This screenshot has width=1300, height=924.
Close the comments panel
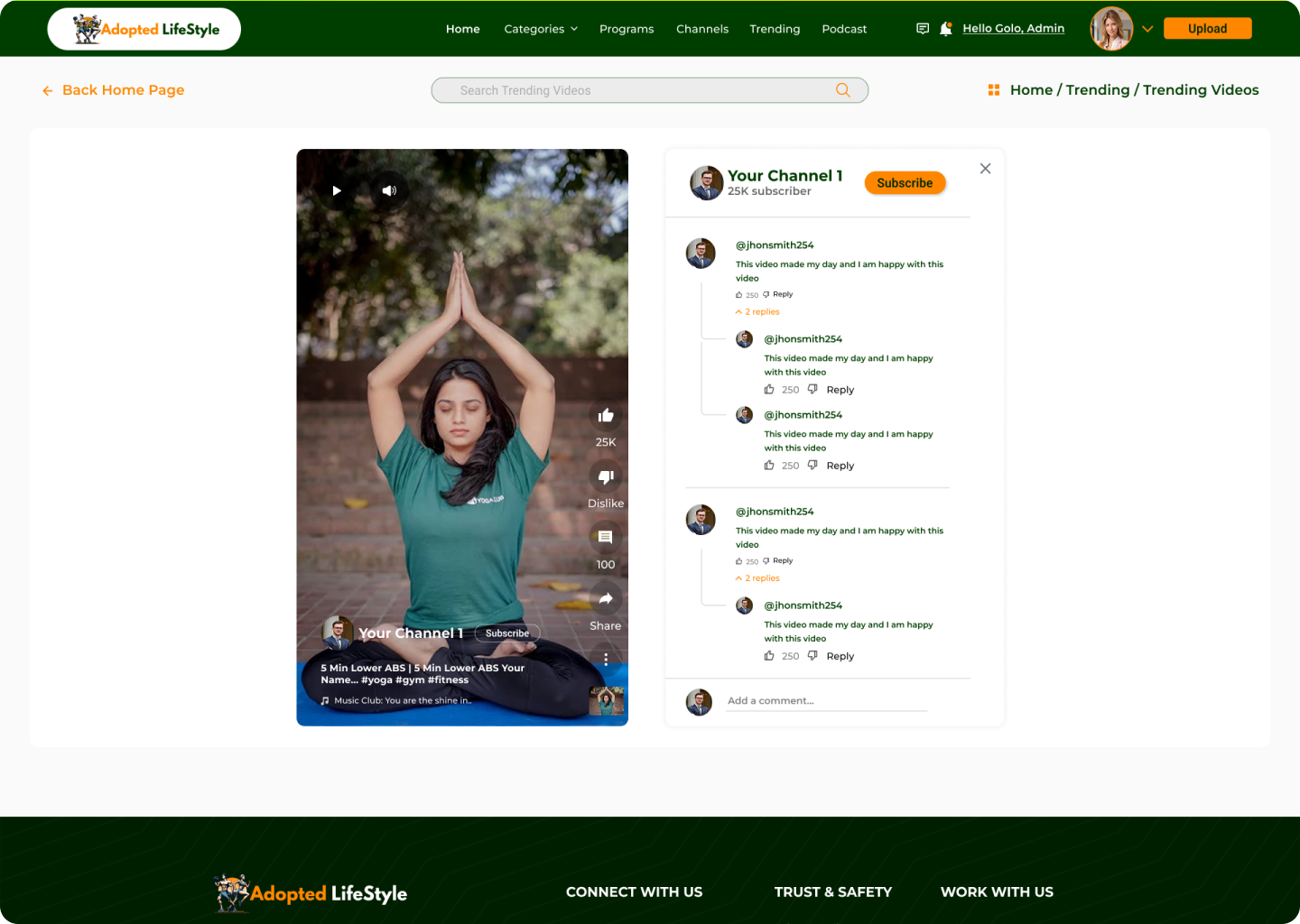985,169
